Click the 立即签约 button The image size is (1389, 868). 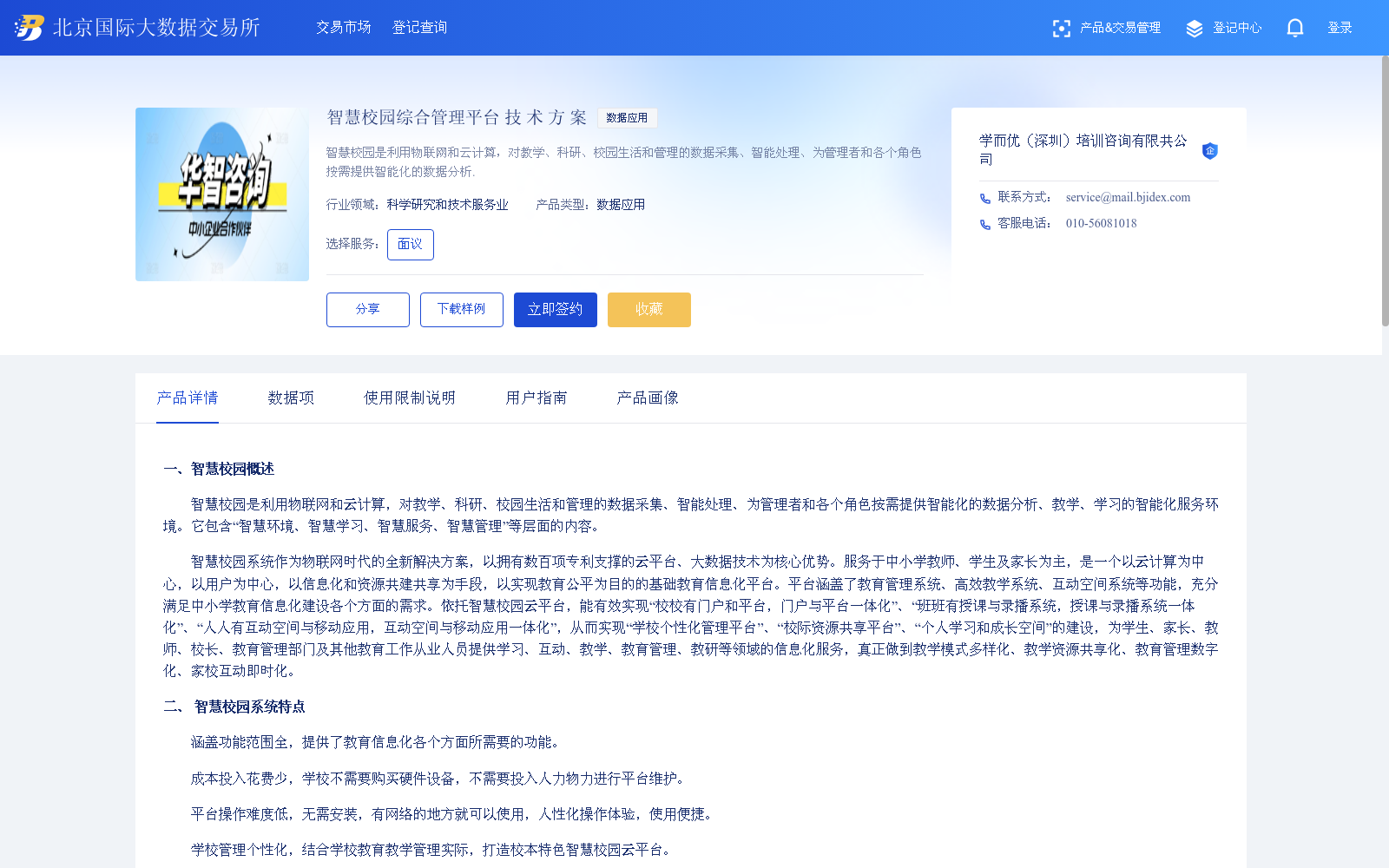[x=556, y=310]
